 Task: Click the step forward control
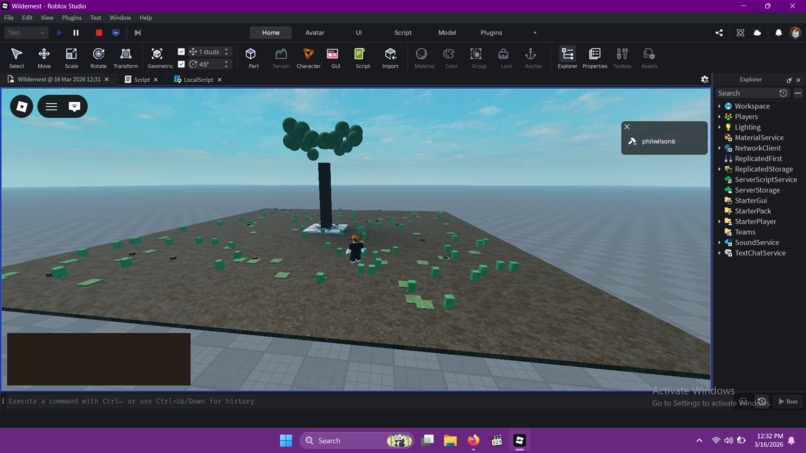click(137, 32)
